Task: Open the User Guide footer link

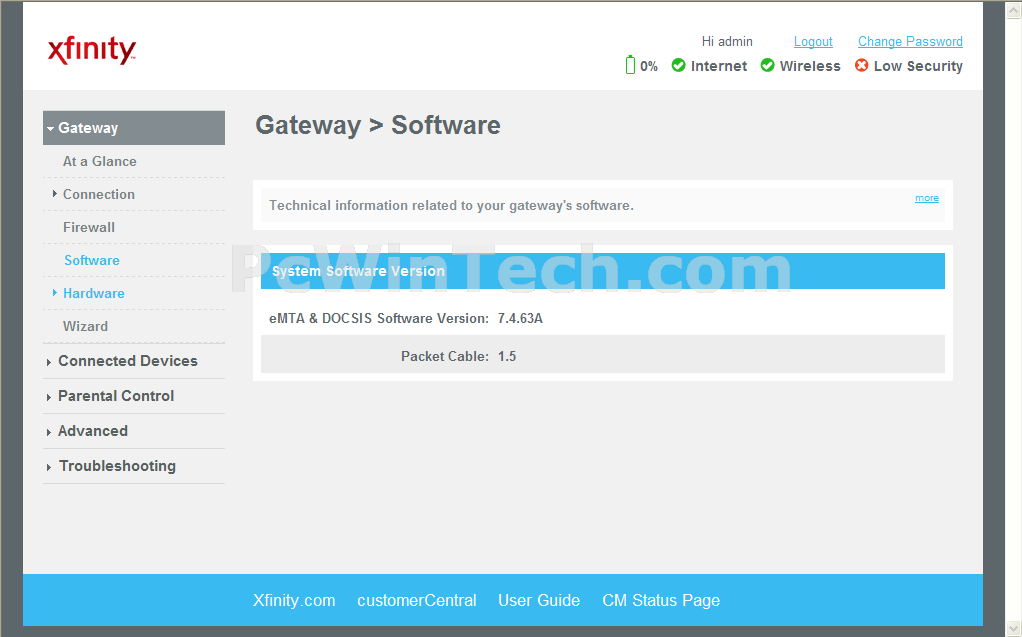Action: 539,600
